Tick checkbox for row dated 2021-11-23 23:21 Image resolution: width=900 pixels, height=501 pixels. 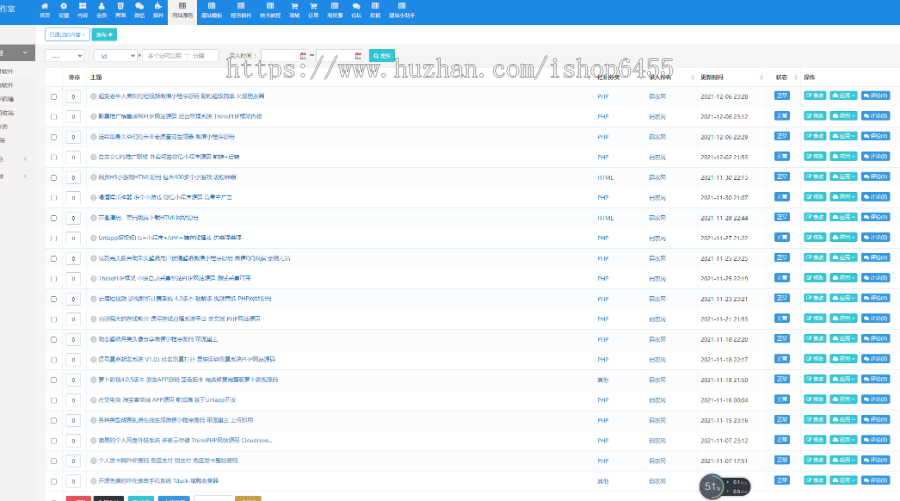click(x=54, y=299)
